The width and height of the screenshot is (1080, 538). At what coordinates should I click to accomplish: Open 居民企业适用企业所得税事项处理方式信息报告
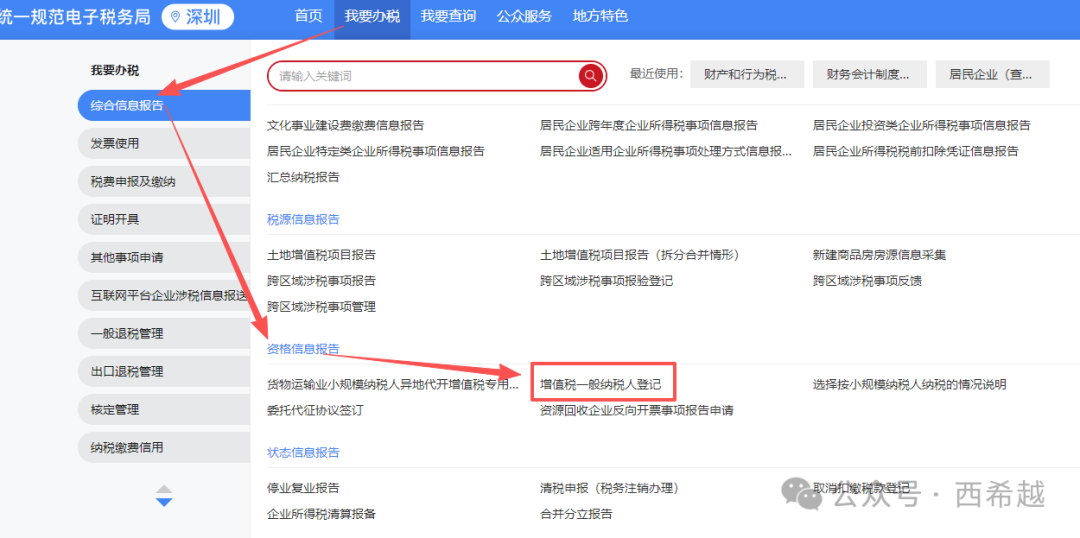pos(666,151)
